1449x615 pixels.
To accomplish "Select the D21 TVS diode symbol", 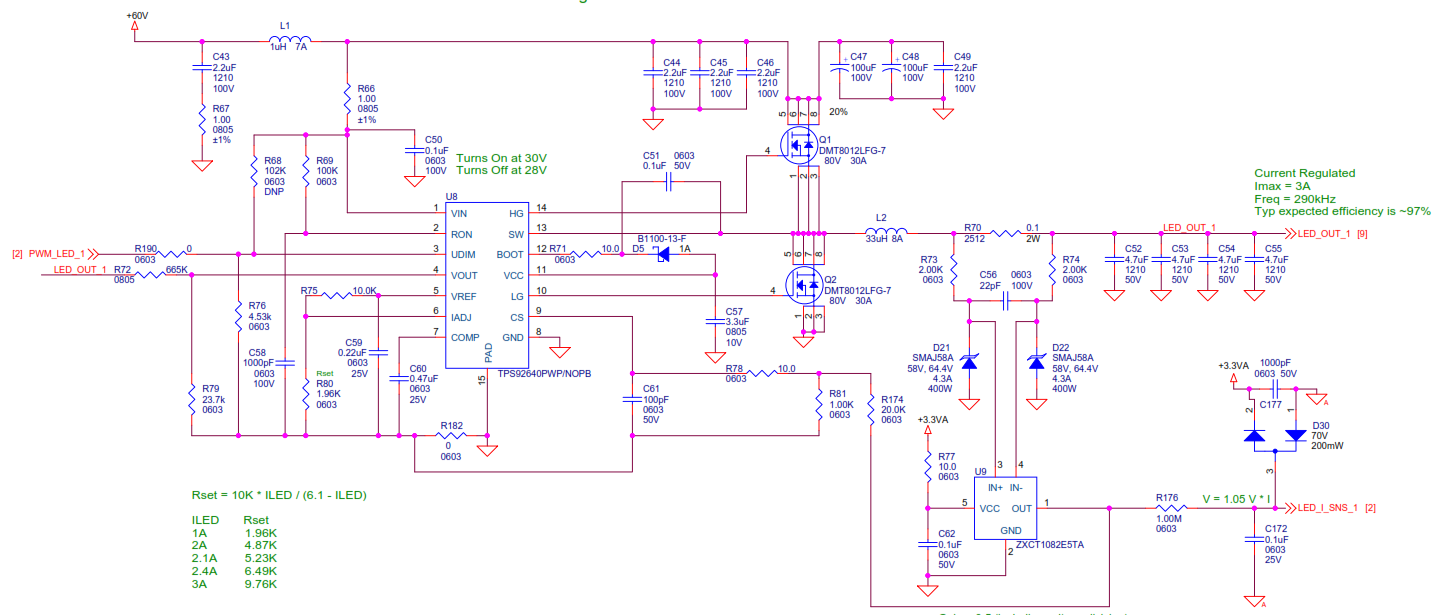I will pyautogui.click(x=969, y=362).
